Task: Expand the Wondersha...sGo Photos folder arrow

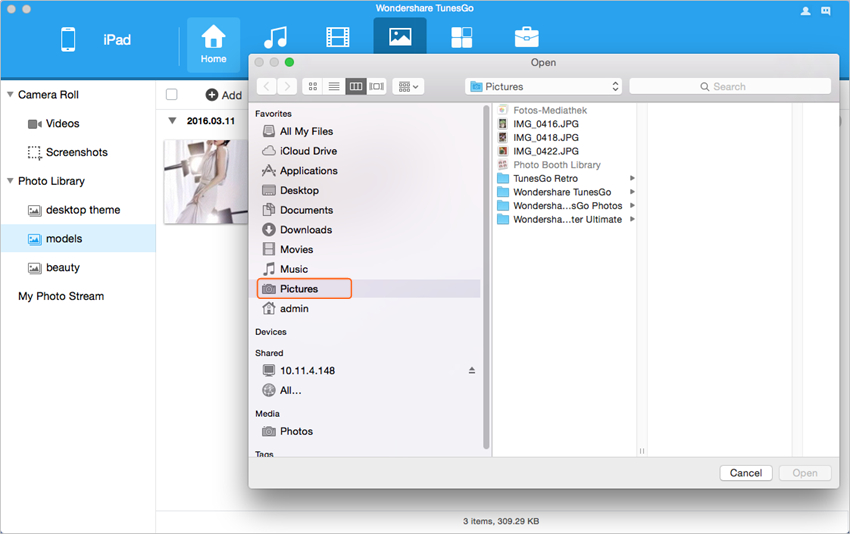Action: click(x=632, y=205)
